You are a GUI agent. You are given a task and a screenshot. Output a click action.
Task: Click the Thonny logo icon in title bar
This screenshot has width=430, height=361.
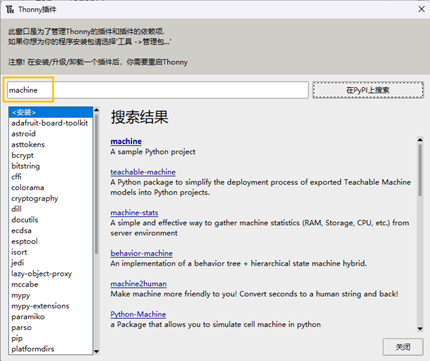tap(10, 9)
